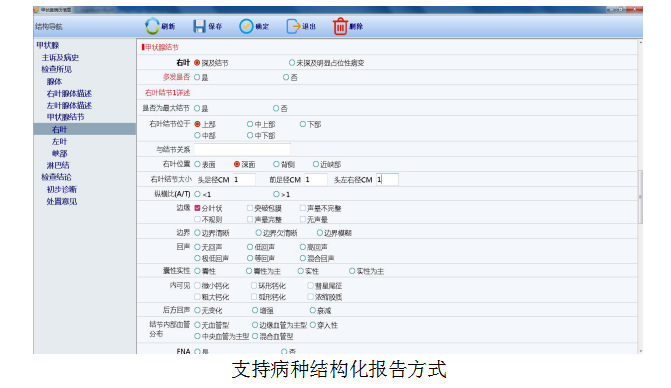Click the vertical scrollbar of the form
The height and width of the screenshot is (388, 671).
[x=640, y=197]
